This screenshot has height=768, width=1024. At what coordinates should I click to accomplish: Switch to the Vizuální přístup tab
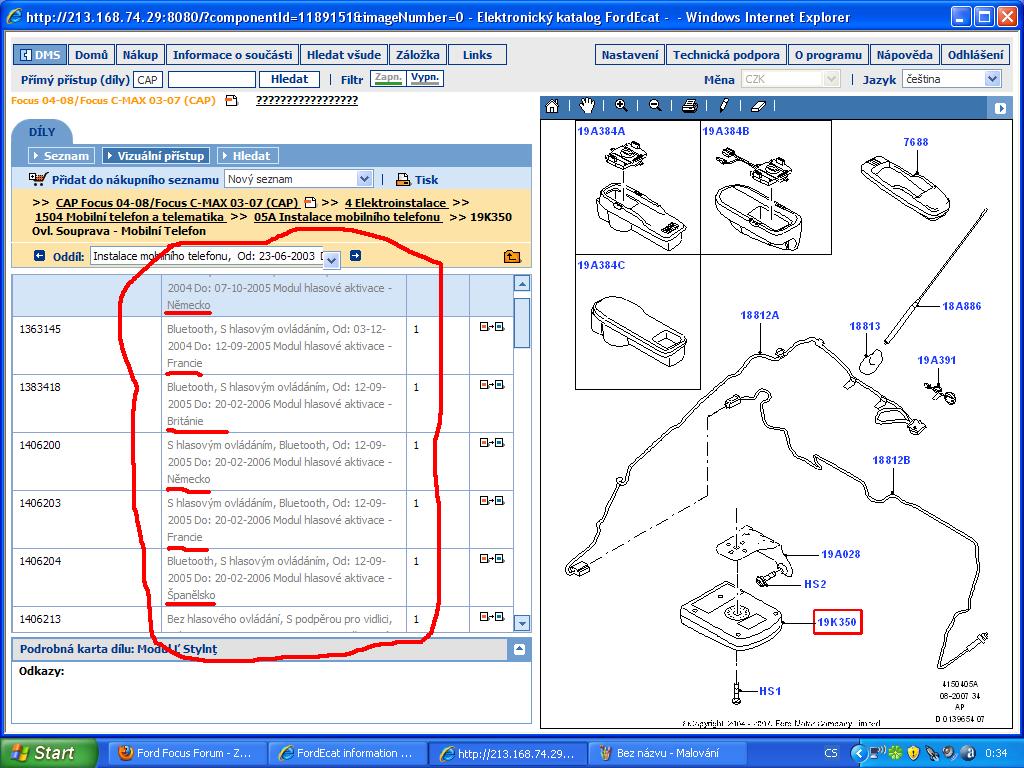pyautogui.click(x=155, y=156)
